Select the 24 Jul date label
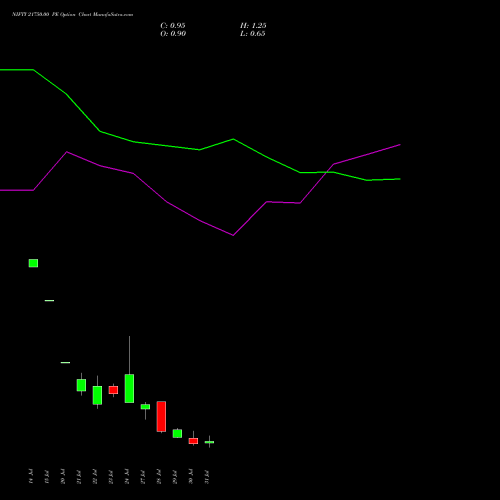Screen dimensions: 500x500 coord(127,476)
